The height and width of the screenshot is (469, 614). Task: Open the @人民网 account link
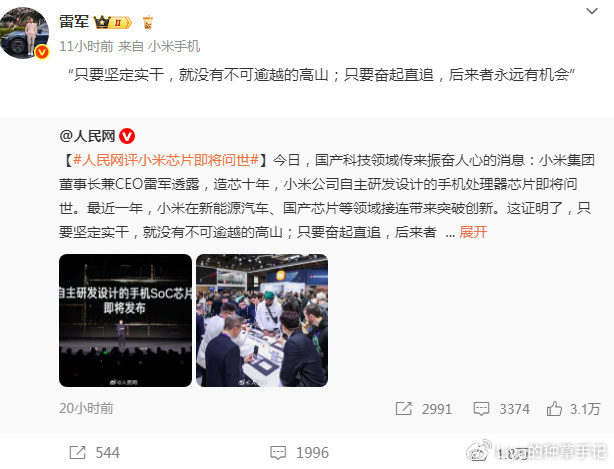point(87,136)
